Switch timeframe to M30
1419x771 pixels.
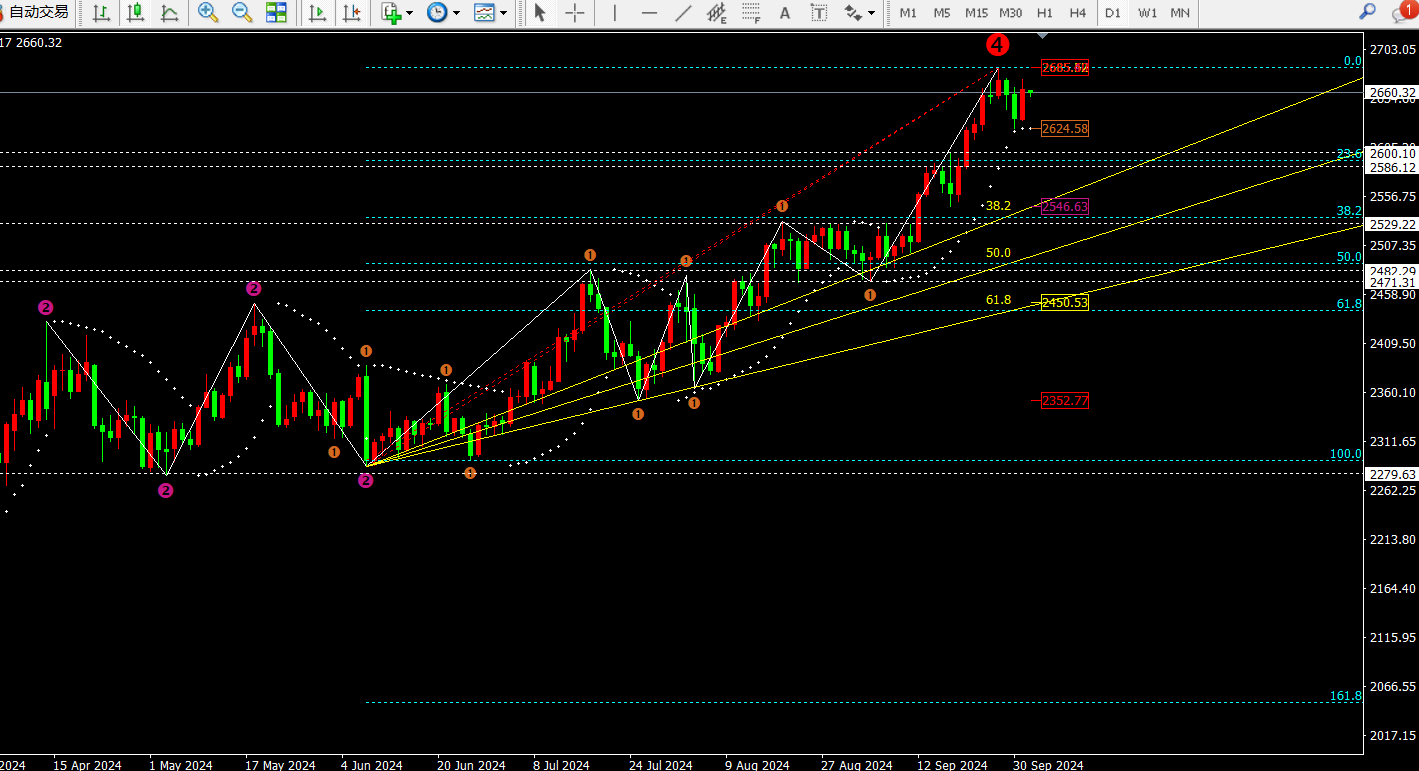1011,13
